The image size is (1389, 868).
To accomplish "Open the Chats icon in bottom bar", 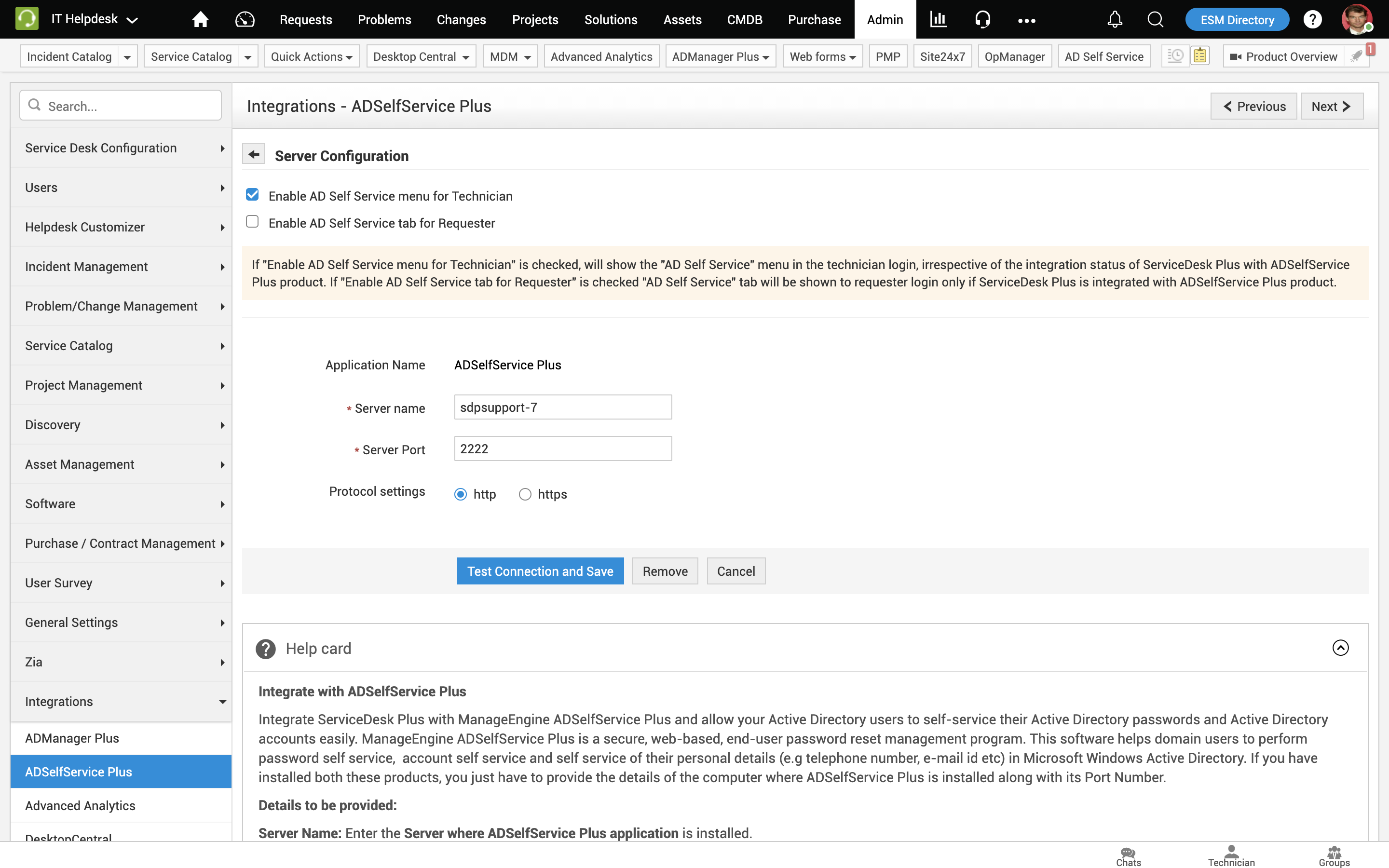I will tap(1128, 855).
